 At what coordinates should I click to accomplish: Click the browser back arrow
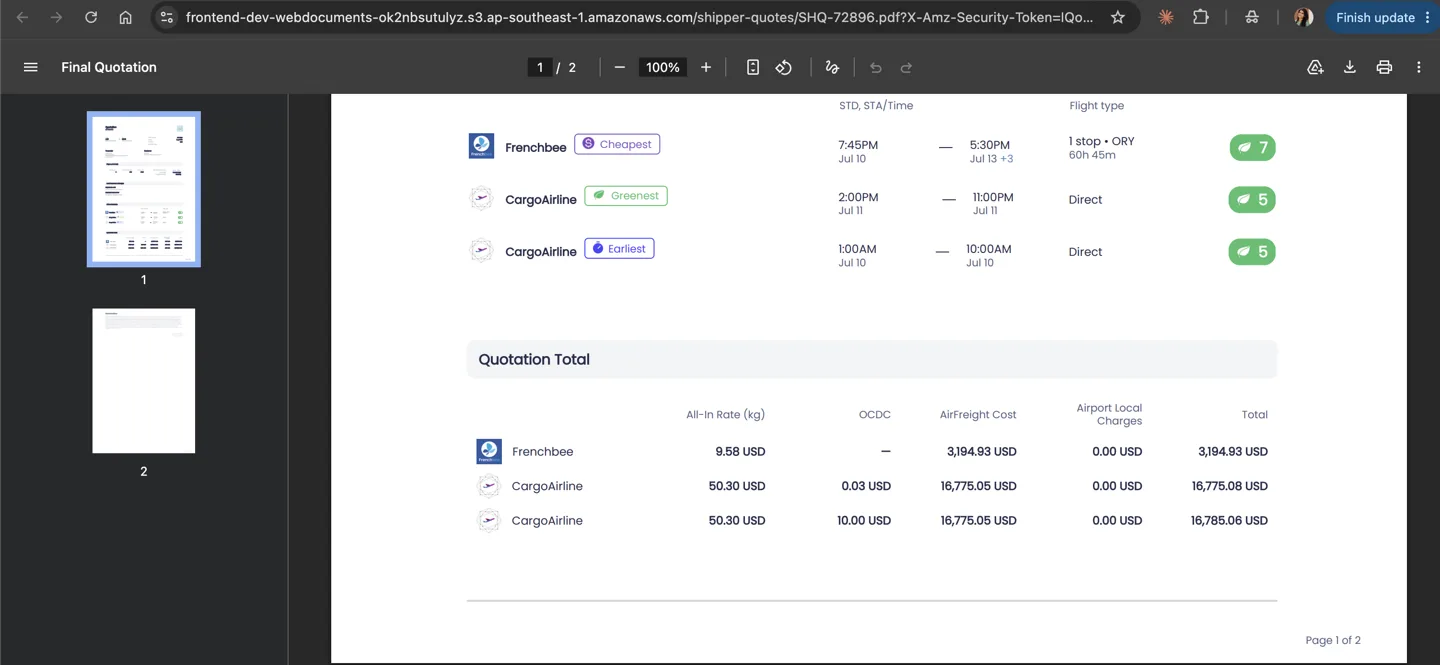click(x=22, y=17)
